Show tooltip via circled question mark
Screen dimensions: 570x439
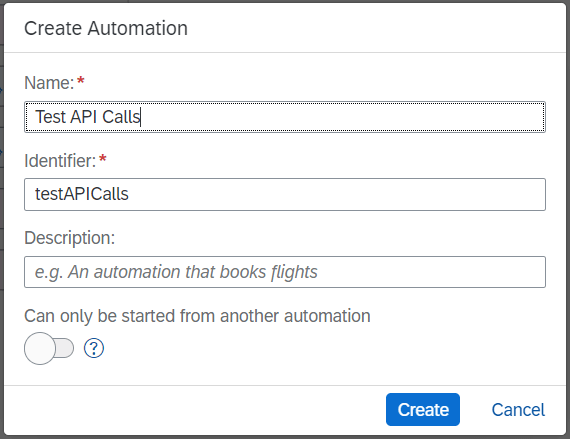(x=94, y=348)
